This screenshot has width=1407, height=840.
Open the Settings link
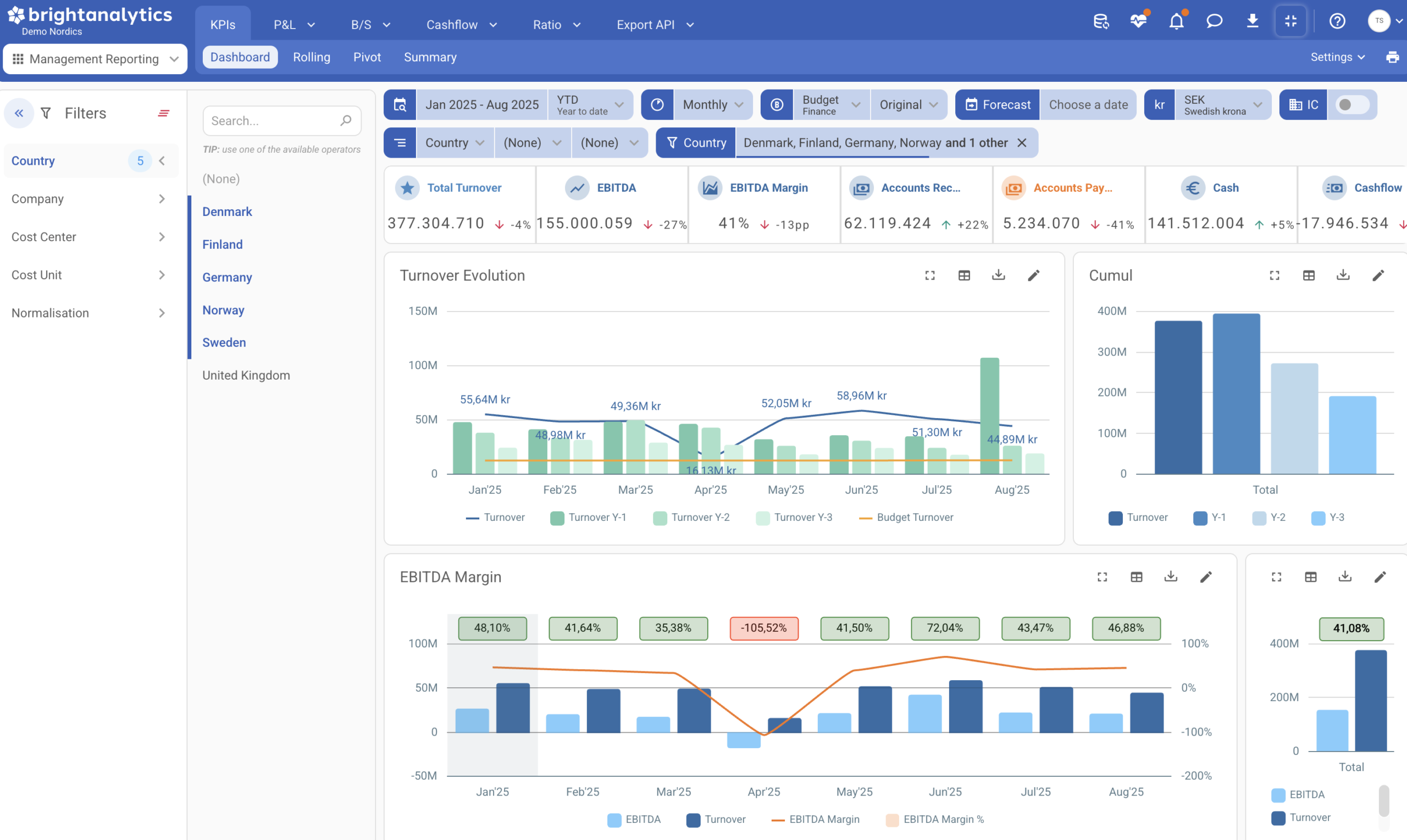(x=1338, y=57)
